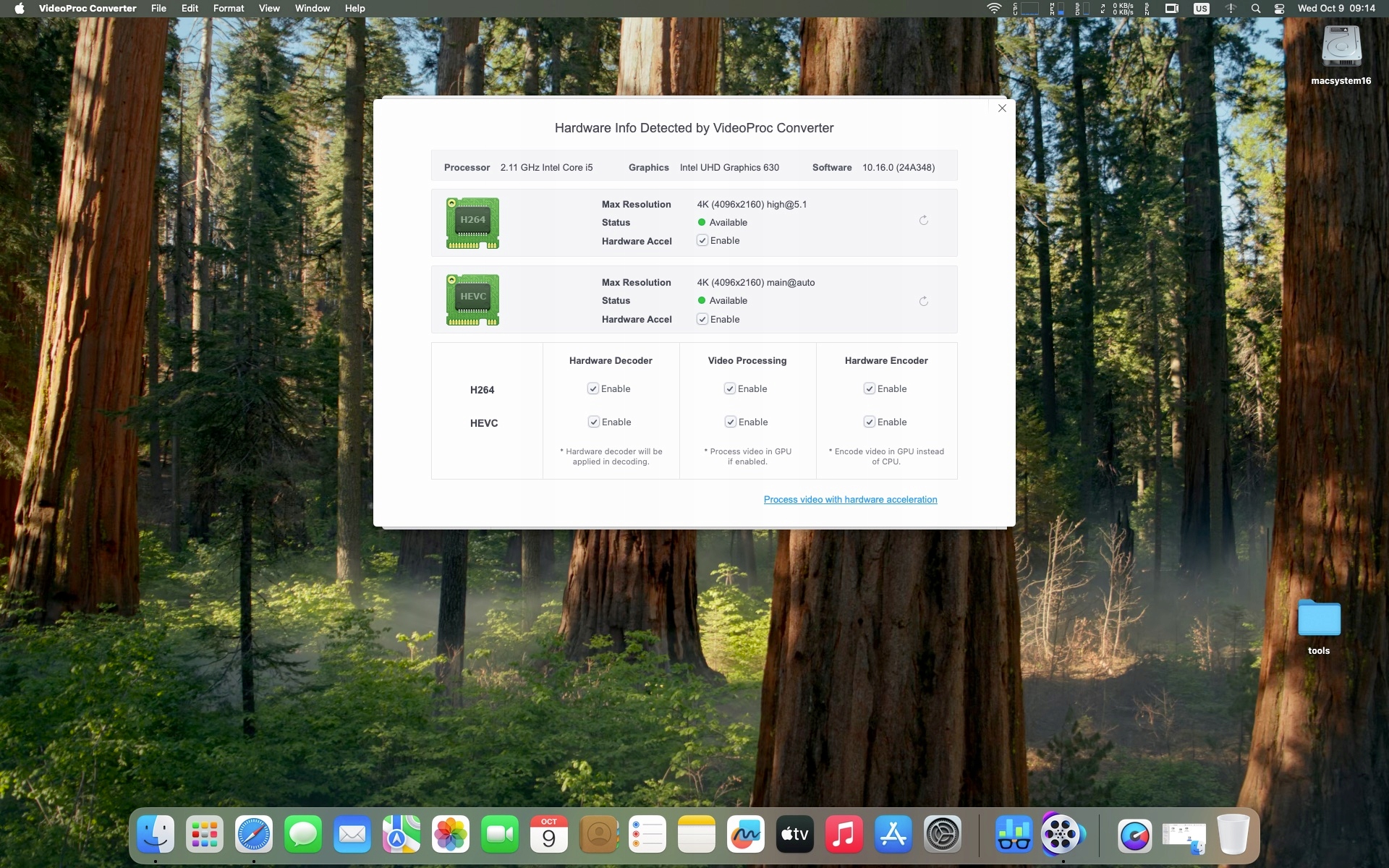Click the HEVC chip icon

point(472,300)
